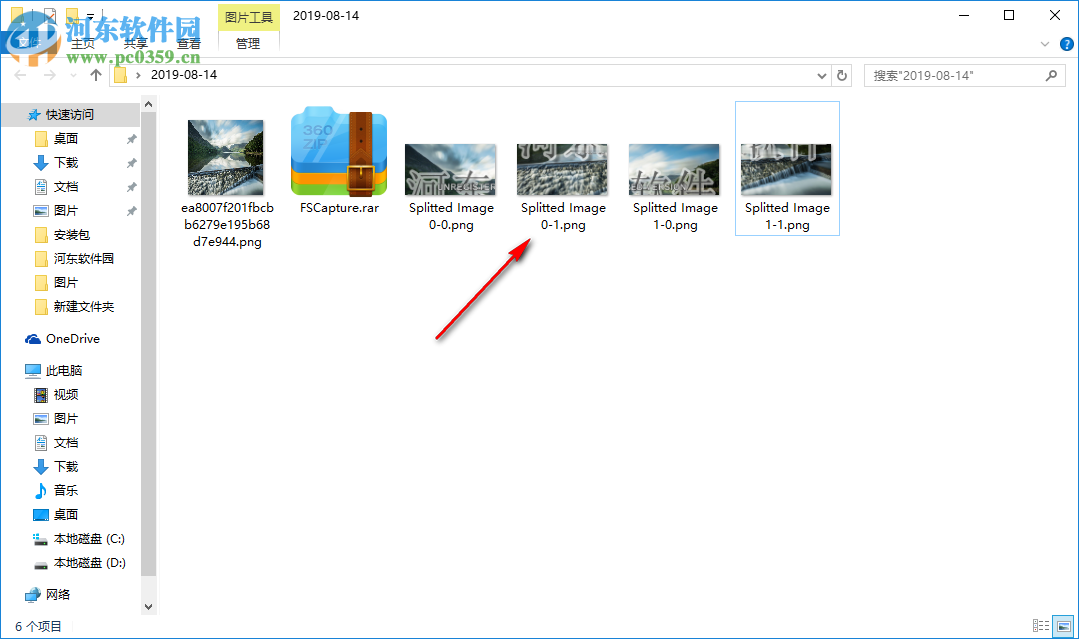This screenshot has height=639, width=1079.
Task: Open pinned 图片 under quick access
Action: coord(66,211)
